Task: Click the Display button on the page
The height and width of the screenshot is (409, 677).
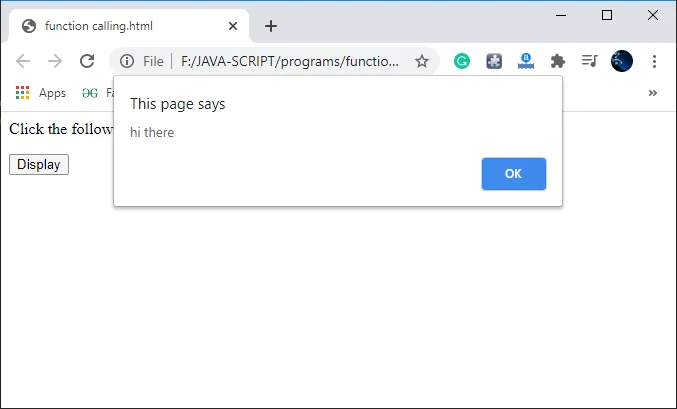Action: click(39, 165)
